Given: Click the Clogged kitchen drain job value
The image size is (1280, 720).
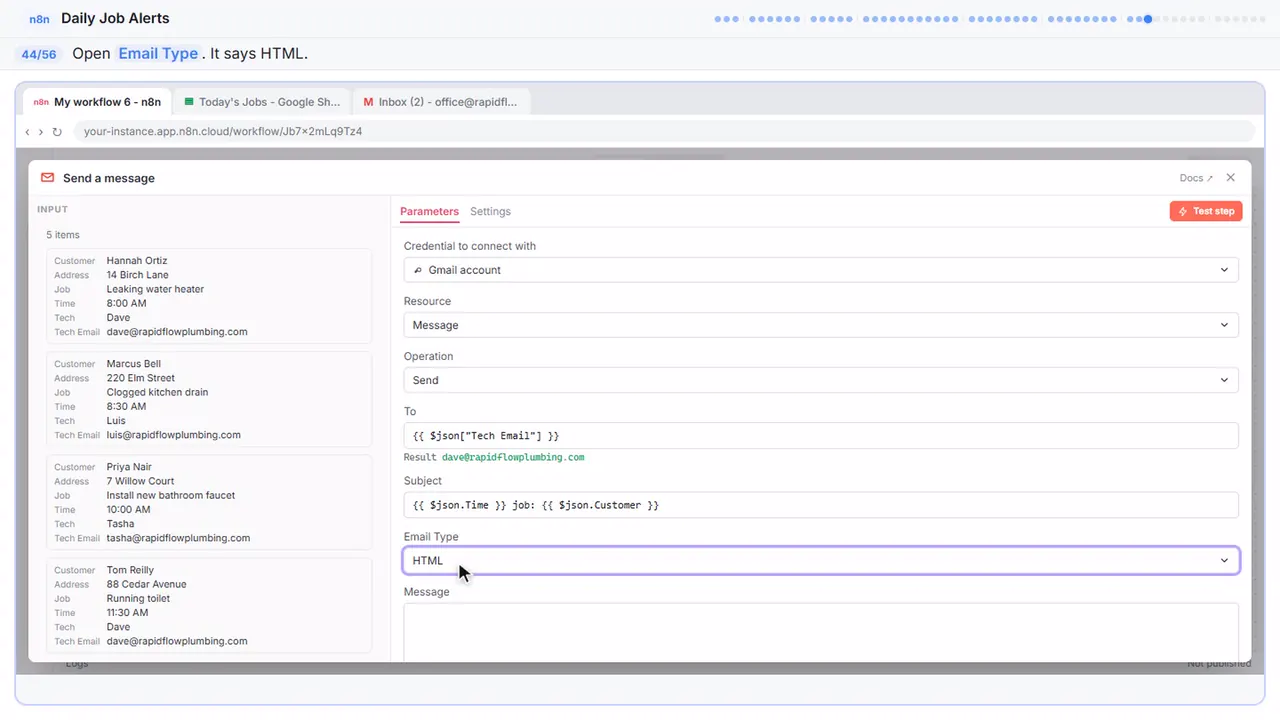Looking at the screenshot, I should tap(158, 392).
